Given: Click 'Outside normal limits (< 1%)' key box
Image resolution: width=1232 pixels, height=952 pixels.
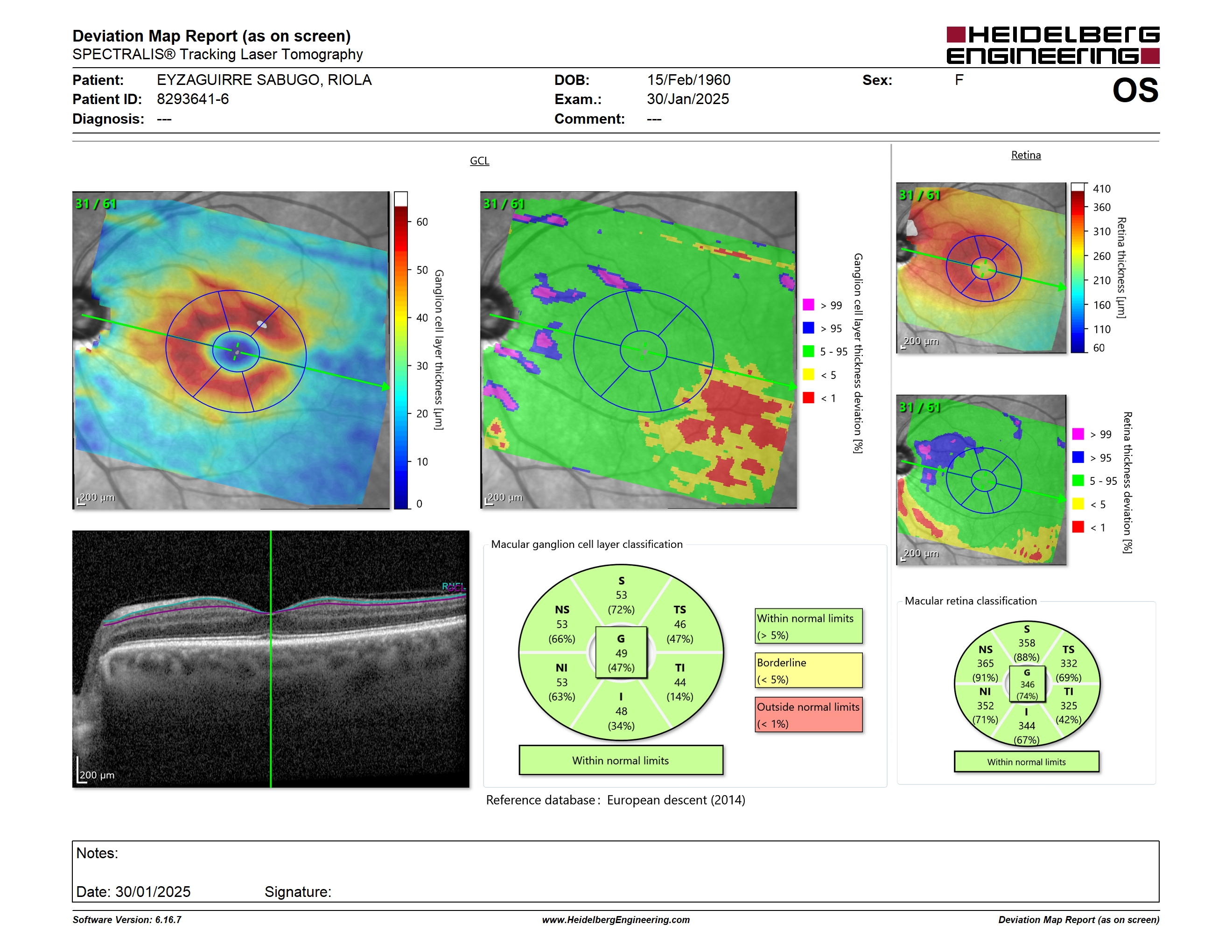Looking at the screenshot, I should (x=808, y=714).
